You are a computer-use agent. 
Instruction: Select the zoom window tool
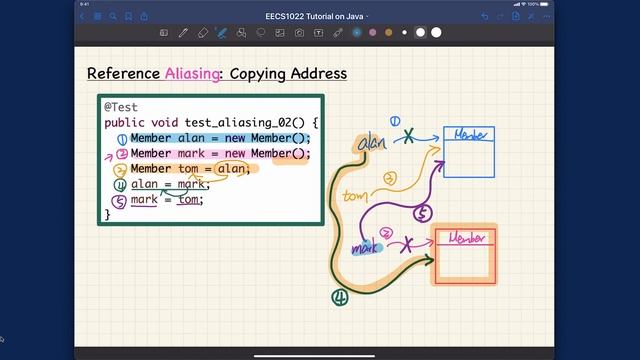click(x=164, y=33)
